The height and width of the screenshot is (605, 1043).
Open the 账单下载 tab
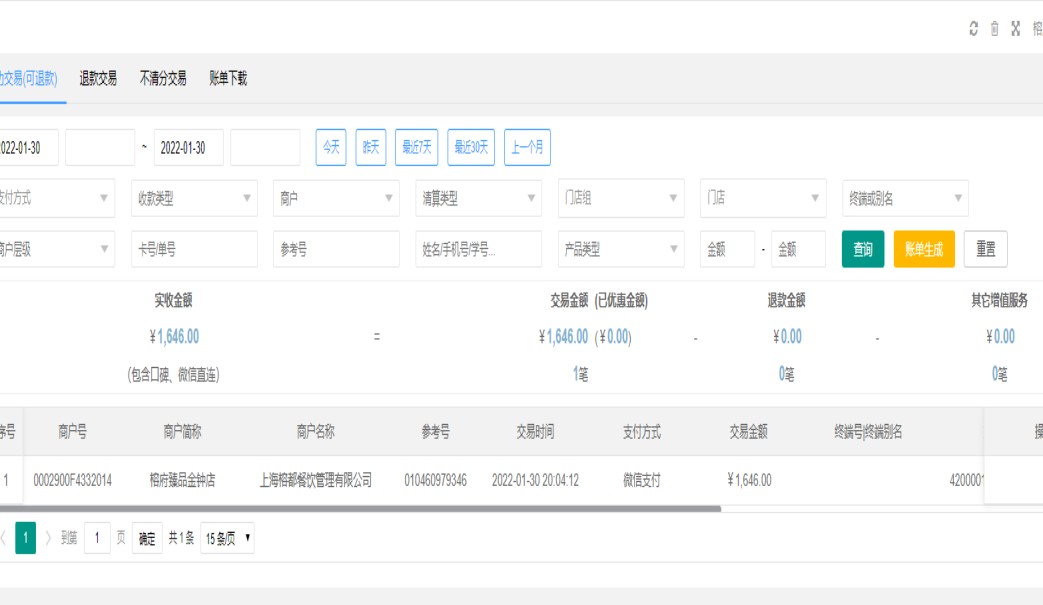click(x=228, y=79)
